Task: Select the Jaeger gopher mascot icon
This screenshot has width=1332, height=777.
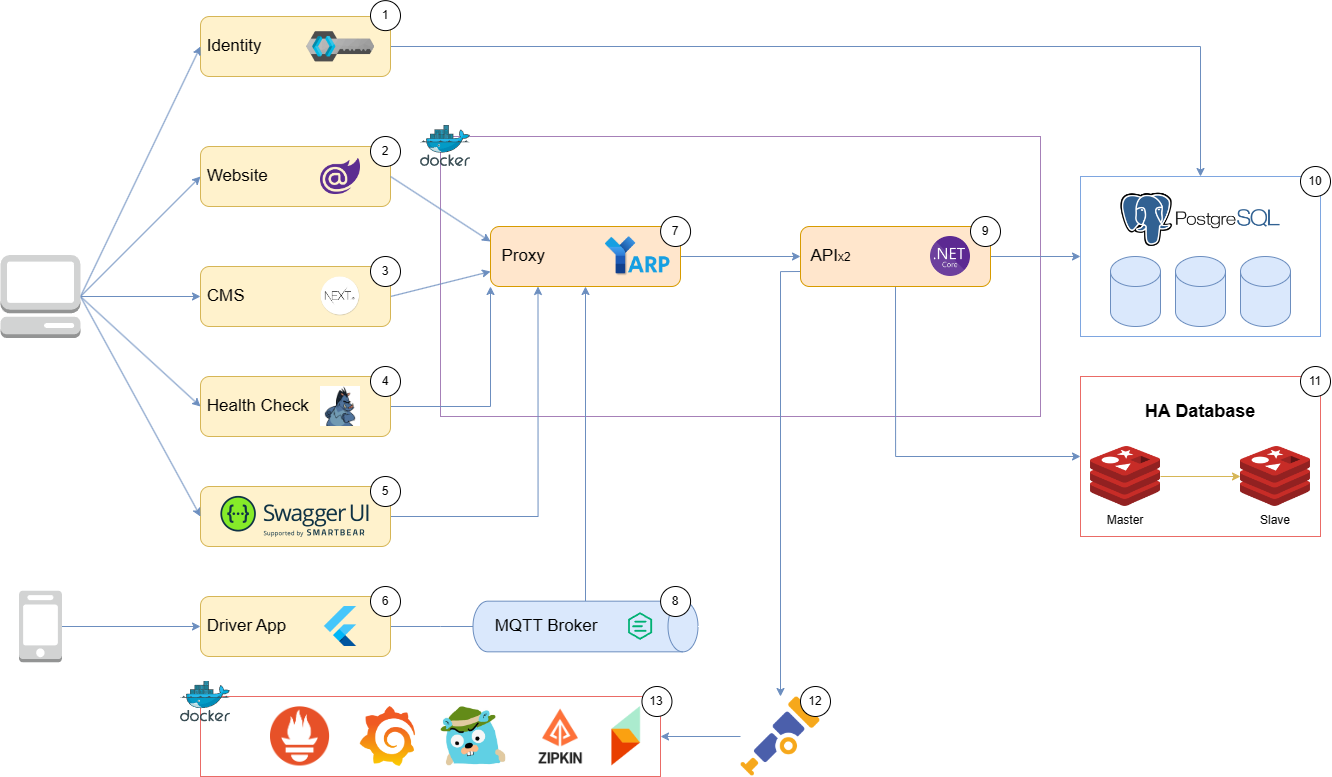Action: [x=472, y=735]
